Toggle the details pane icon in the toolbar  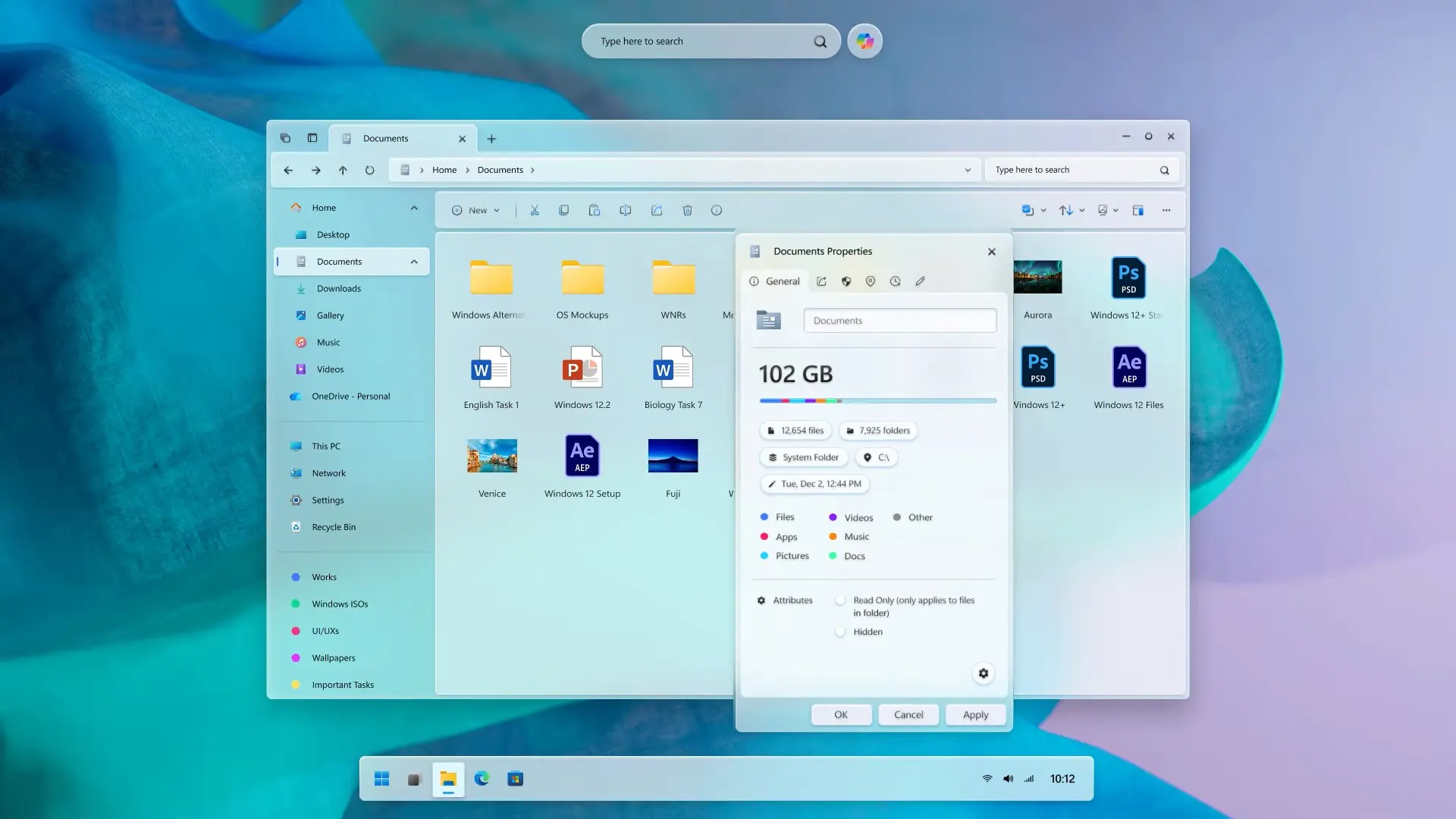(x=1137, y=210)
